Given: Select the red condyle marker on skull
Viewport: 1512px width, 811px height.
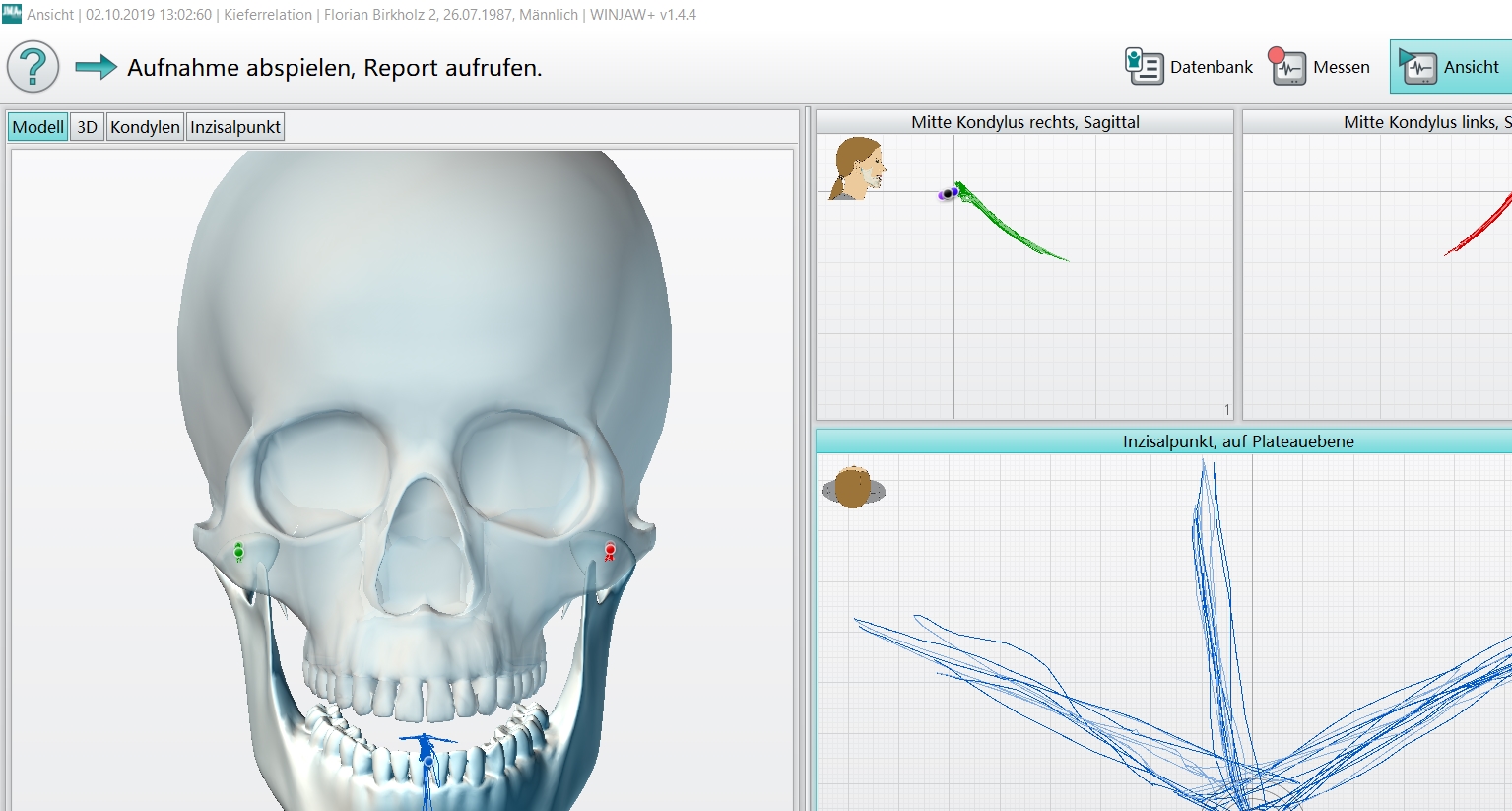Looking at the screenshot, I should (610, 552).
